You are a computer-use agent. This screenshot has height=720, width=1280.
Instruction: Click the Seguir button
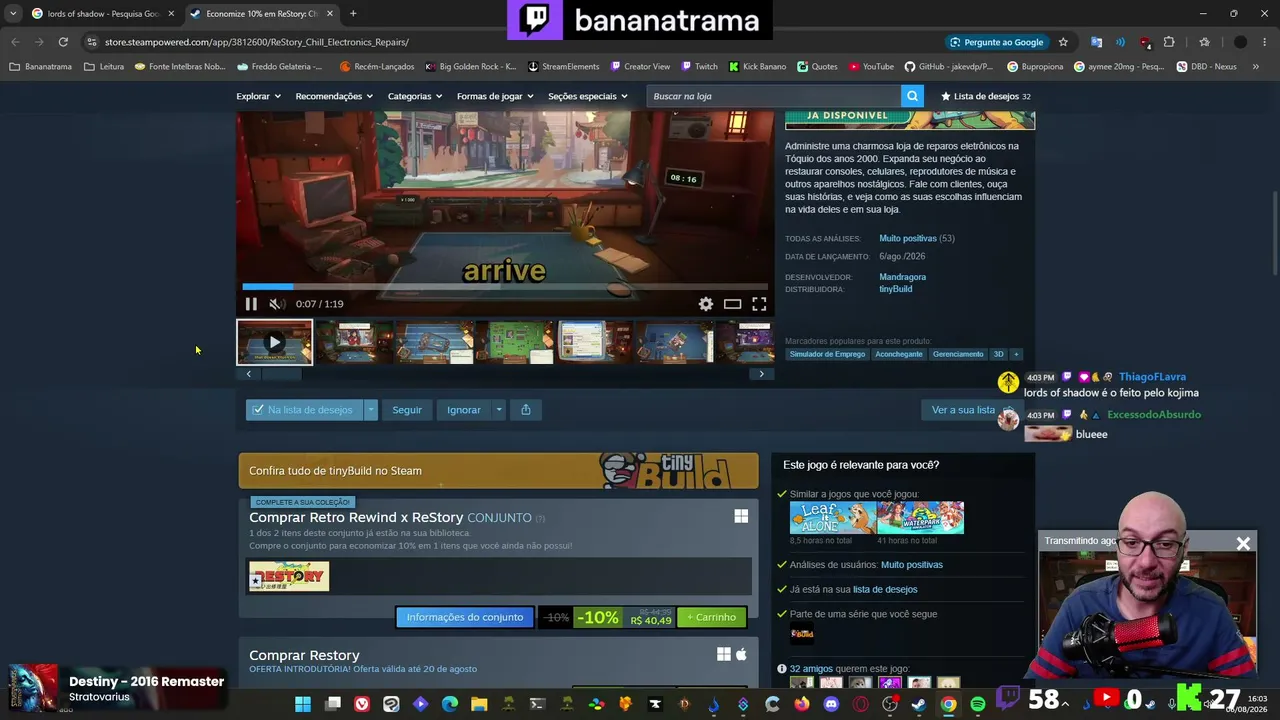click(406, 410)
